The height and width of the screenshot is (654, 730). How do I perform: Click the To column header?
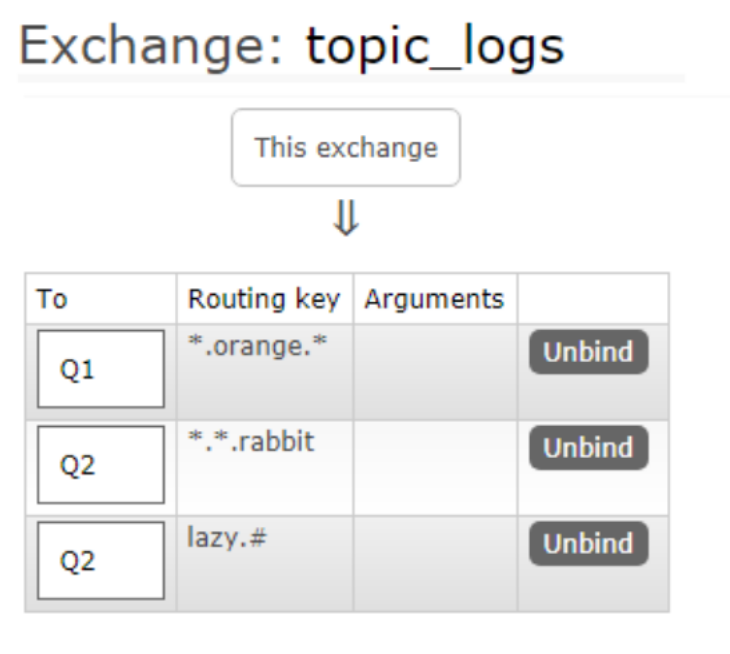point(52,299)
